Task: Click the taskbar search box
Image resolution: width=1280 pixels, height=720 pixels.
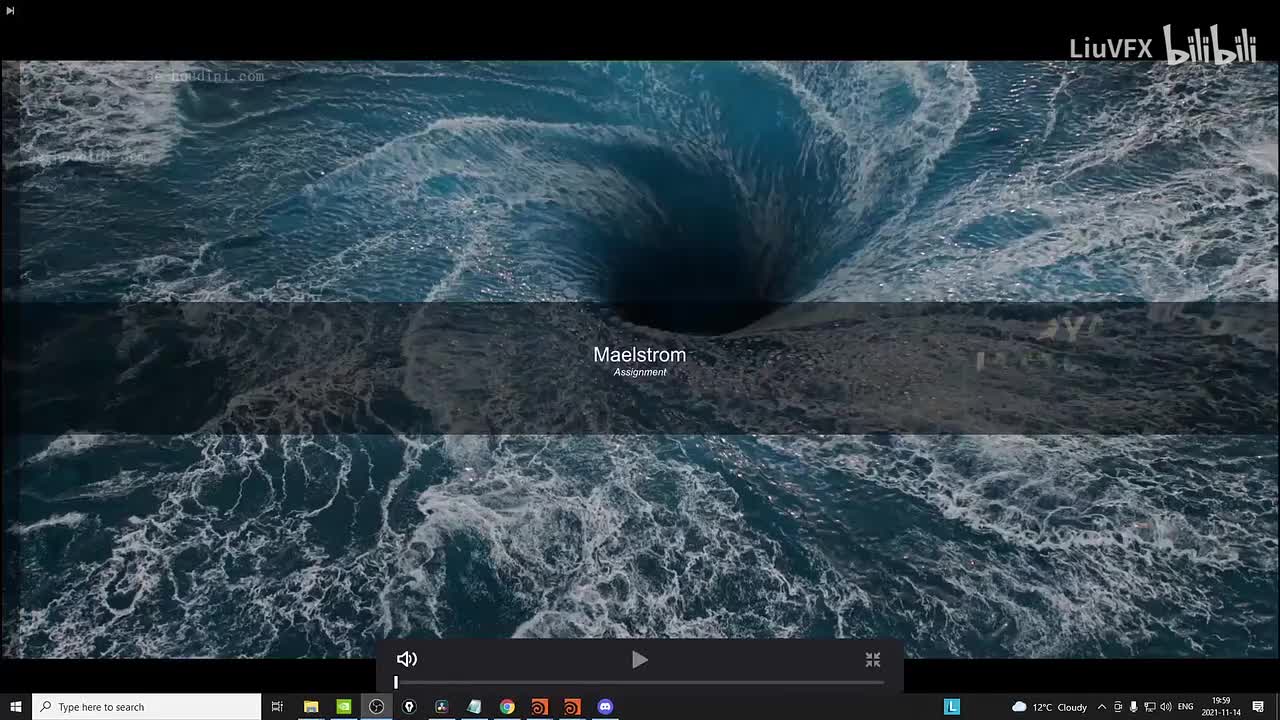Action: [x=147, y=707]
